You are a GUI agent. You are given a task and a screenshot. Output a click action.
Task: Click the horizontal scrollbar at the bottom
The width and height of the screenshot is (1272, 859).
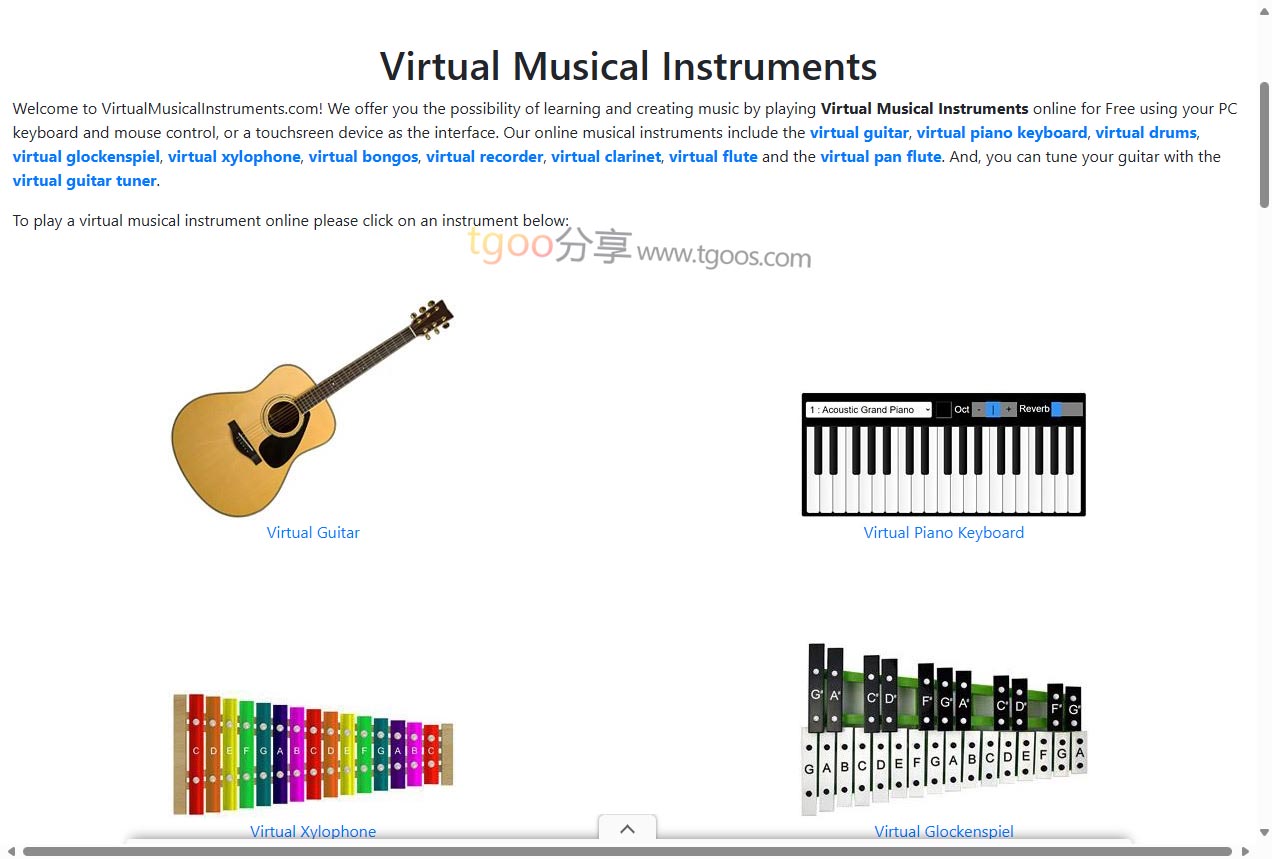pyautogui.click(x=626, y=851)
